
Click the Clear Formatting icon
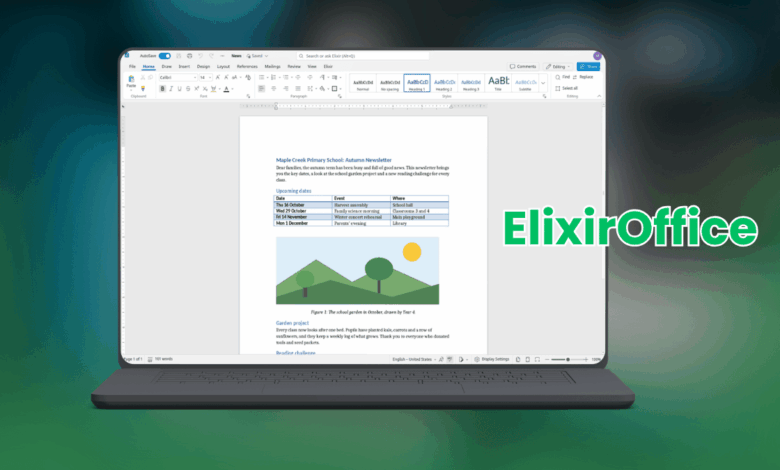(x=248, y=78)
